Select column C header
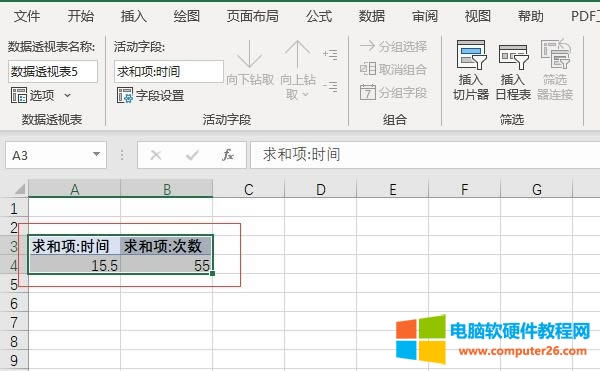 [x=249, y=189]
